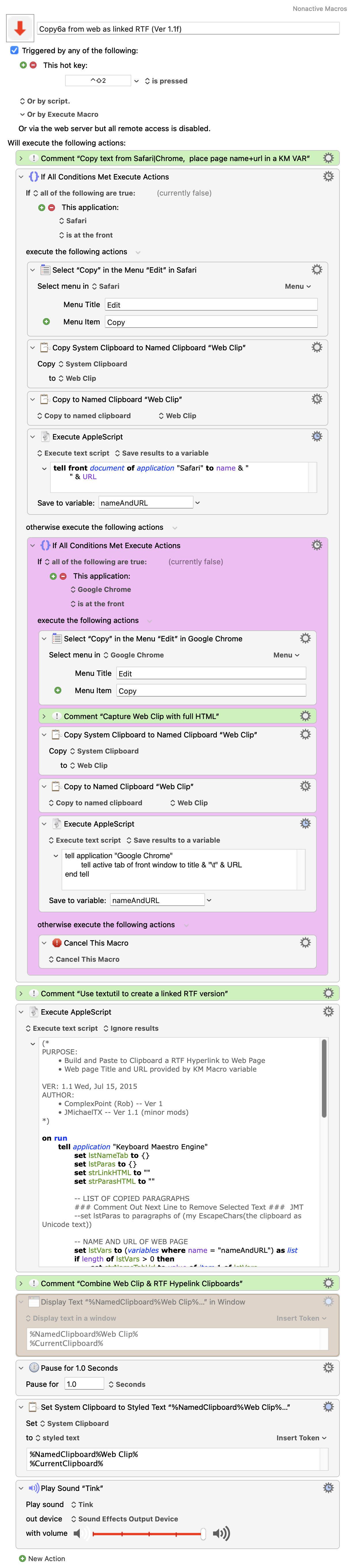The height and width of the screenshot is (1568, 353).
Task: Click New Action plus icon at bottom
Action: [x=22, y=1558]
